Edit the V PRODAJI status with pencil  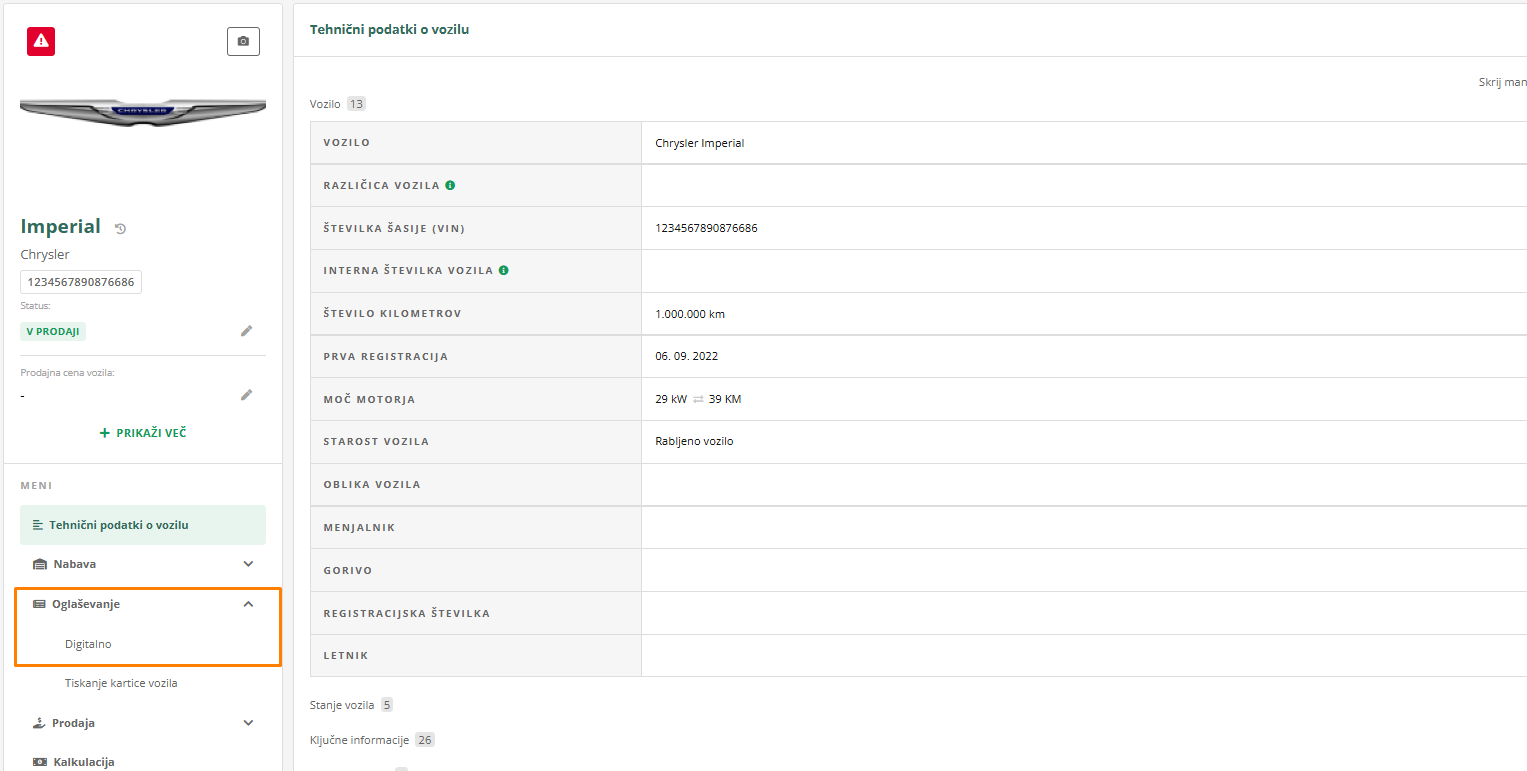coord(246,331)
